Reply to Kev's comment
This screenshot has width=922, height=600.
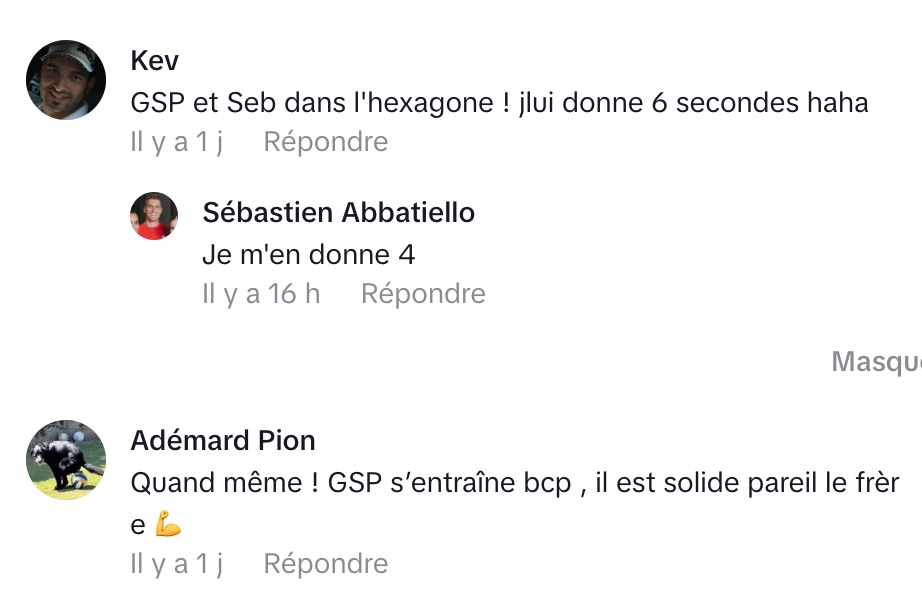tap(325, 142)
